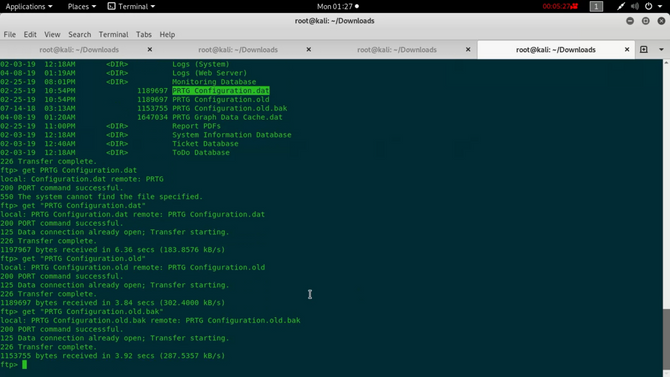The height and width of the screenshot is (377, 670).
Task: Open the Search menu
Action: [79, 35]
